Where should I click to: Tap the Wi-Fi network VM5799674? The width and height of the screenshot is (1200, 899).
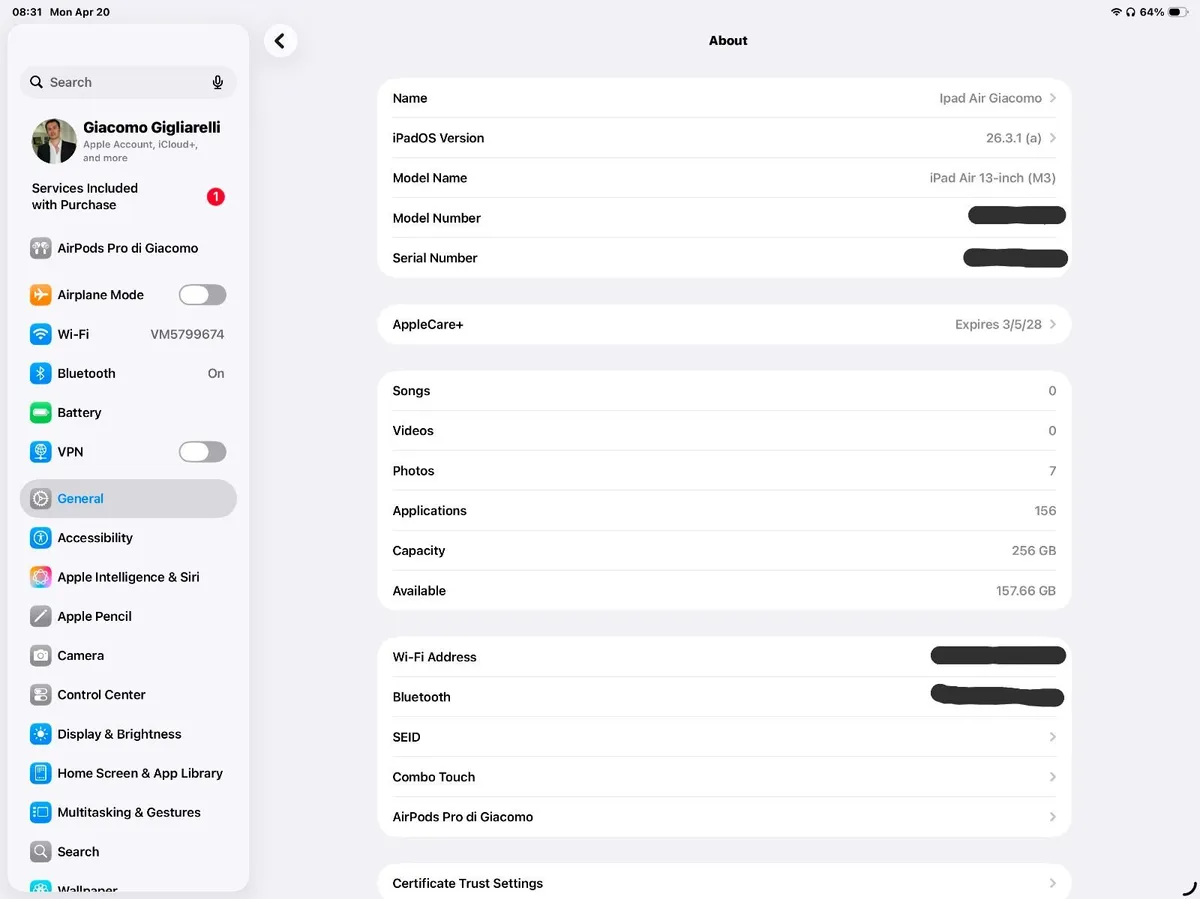tap(128, 334)
